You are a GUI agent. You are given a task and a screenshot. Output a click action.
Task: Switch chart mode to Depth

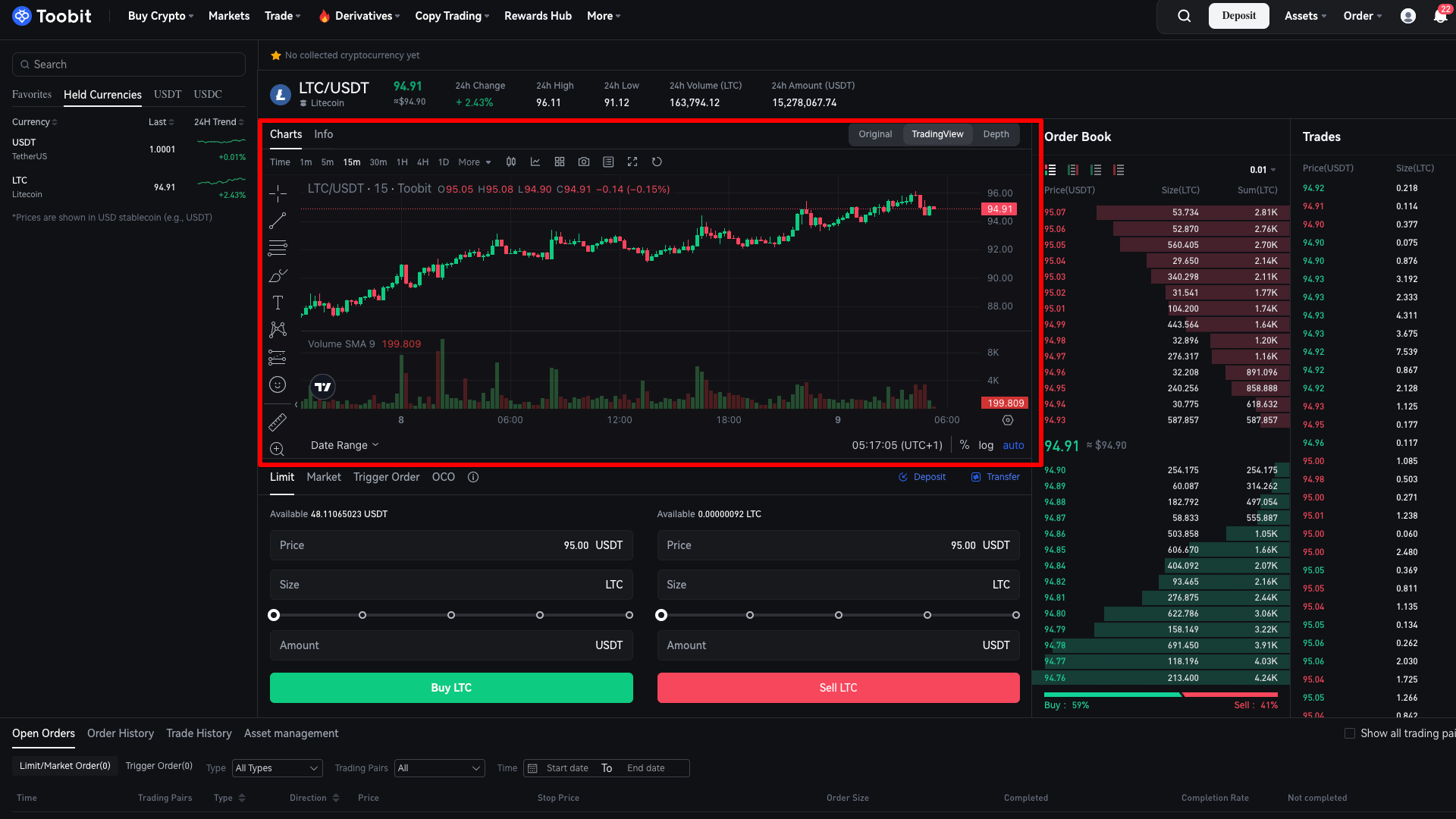pos(996,134)
